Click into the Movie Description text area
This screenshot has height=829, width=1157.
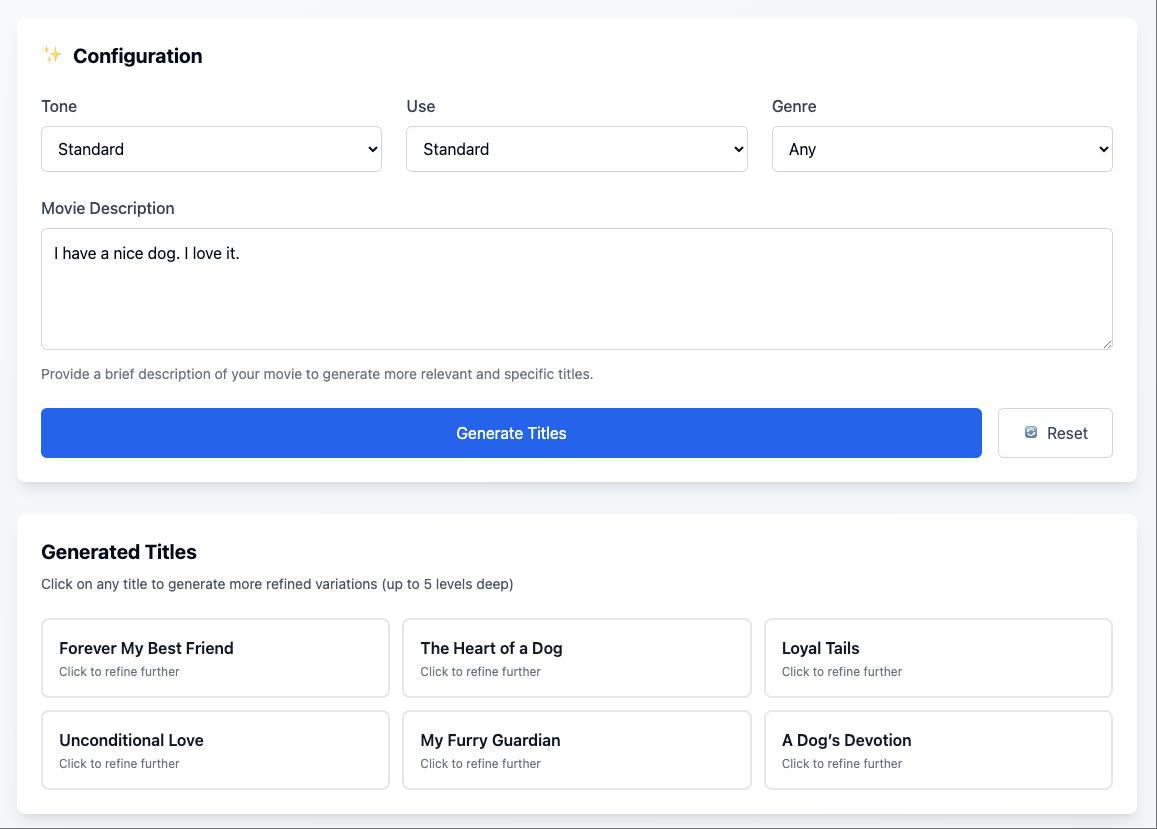coord(576,289)
